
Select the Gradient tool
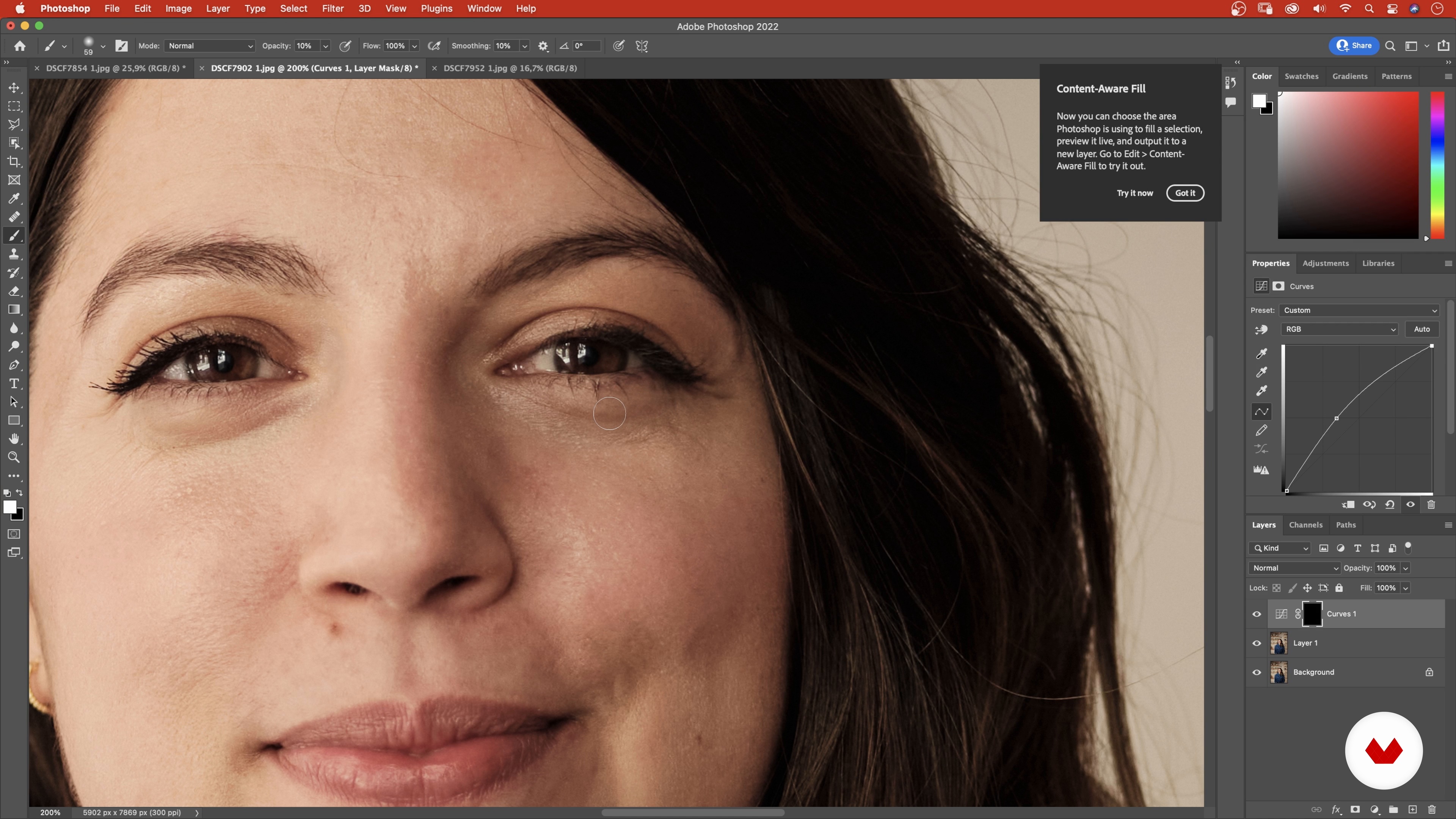coord(14,309)
